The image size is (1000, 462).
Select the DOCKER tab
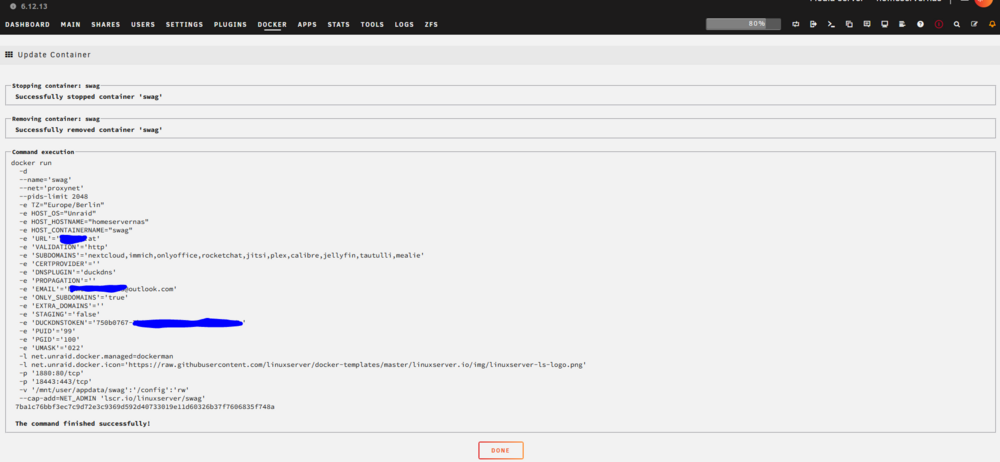[272, 25]
